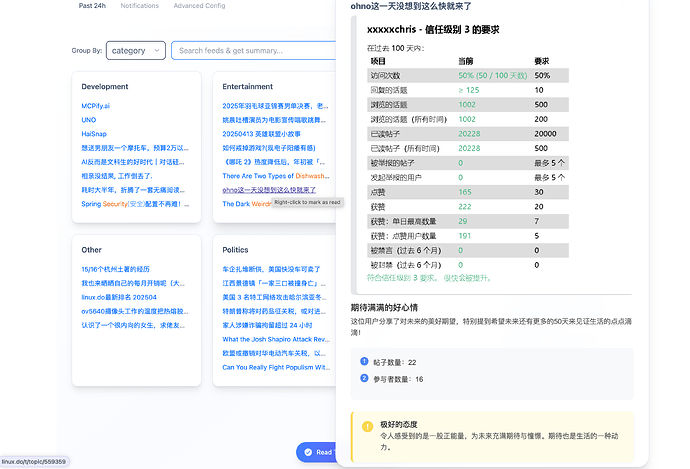Click the 191 value in table

(x=465, y=236)
